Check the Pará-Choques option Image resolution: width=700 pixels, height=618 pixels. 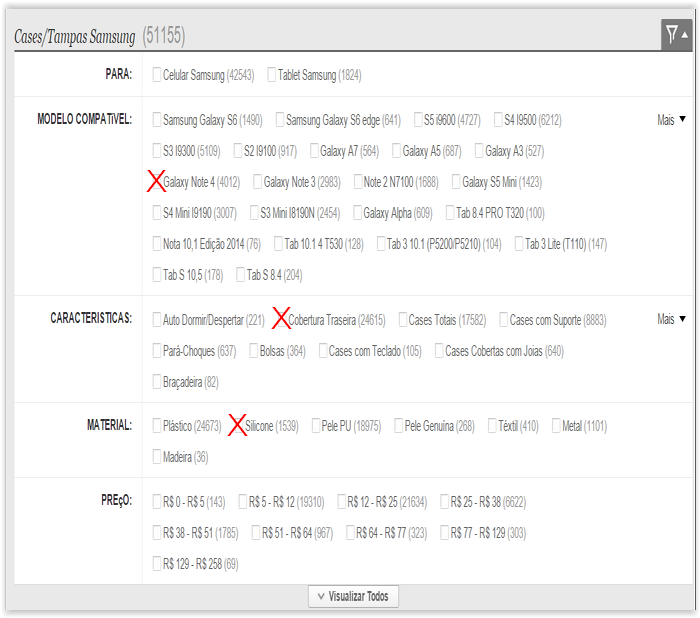[x=157, y=351]
